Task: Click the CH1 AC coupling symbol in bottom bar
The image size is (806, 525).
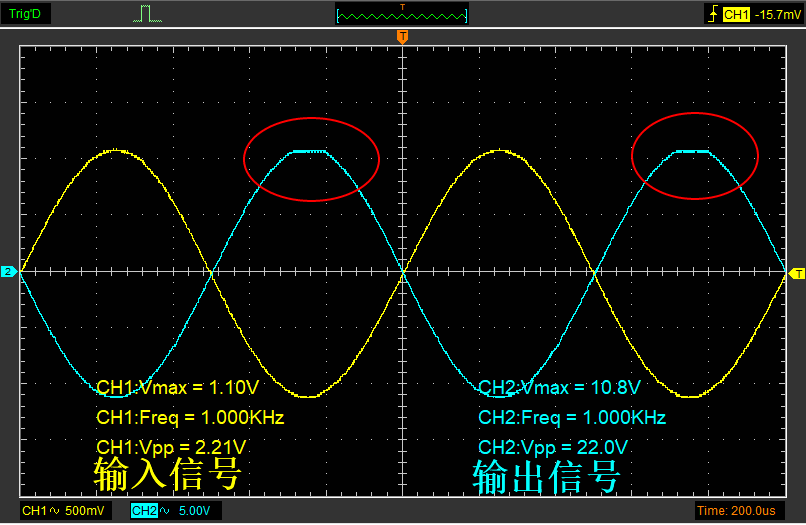Action: pyautogui.click(x=53, y=511)
